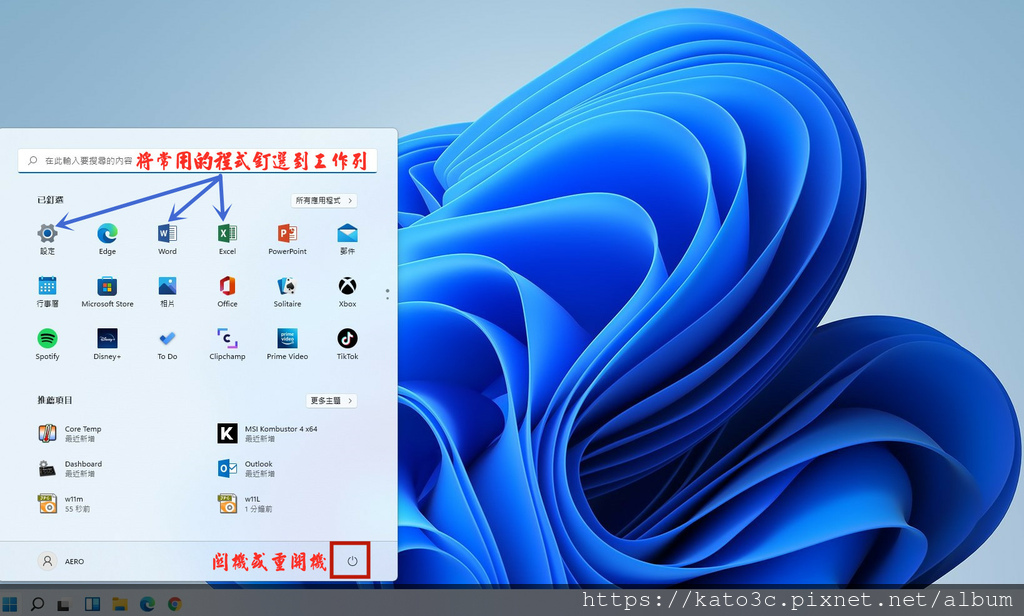Open File Explorer from taskbar

120,604
